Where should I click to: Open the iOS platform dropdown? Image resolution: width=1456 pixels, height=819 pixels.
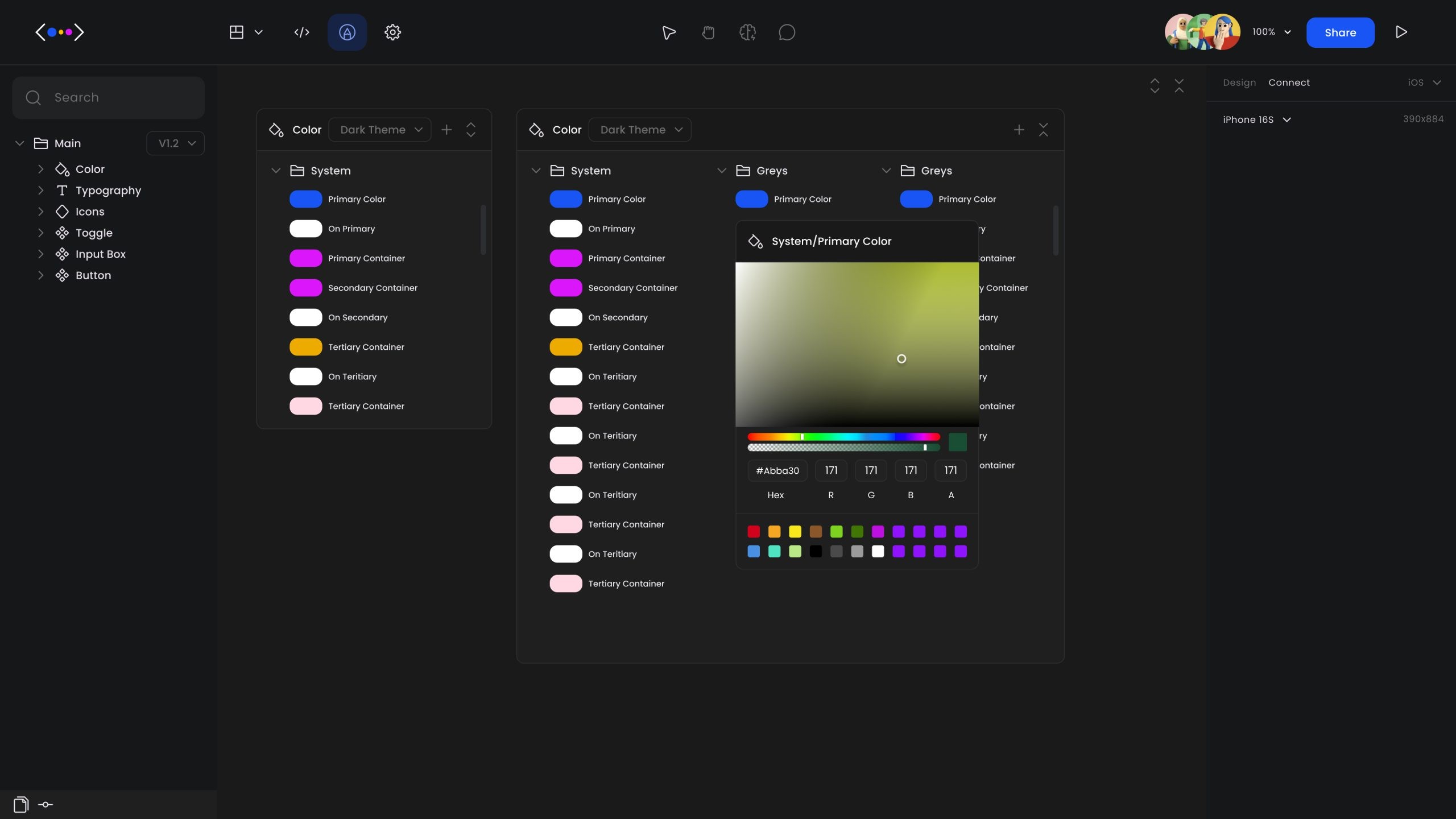click(x=1424, y=82)
